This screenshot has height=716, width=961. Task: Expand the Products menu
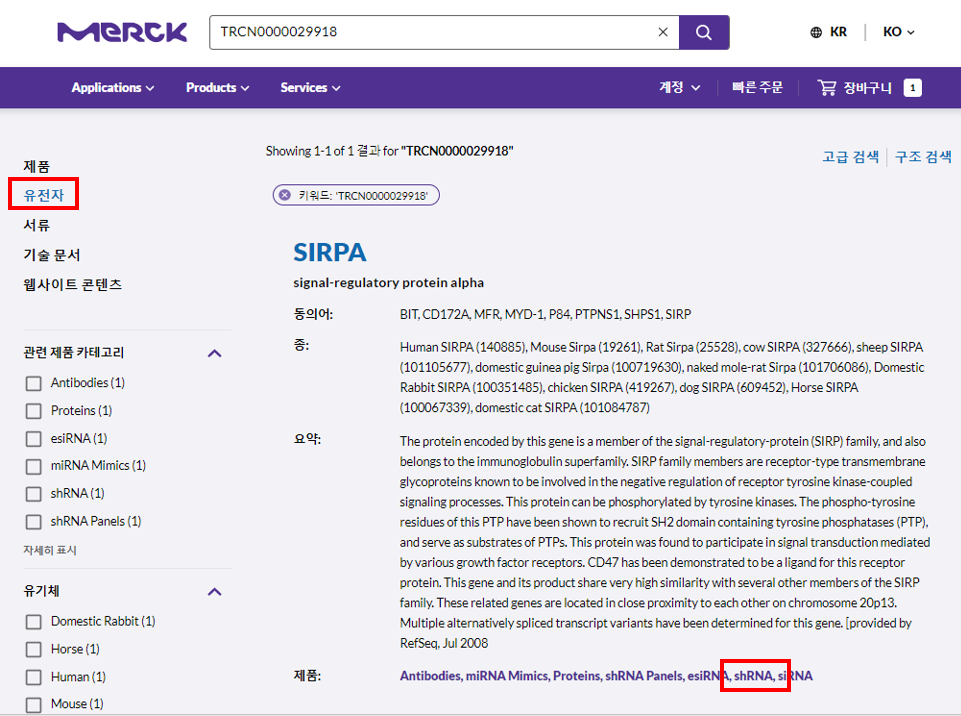coord(217,88)
